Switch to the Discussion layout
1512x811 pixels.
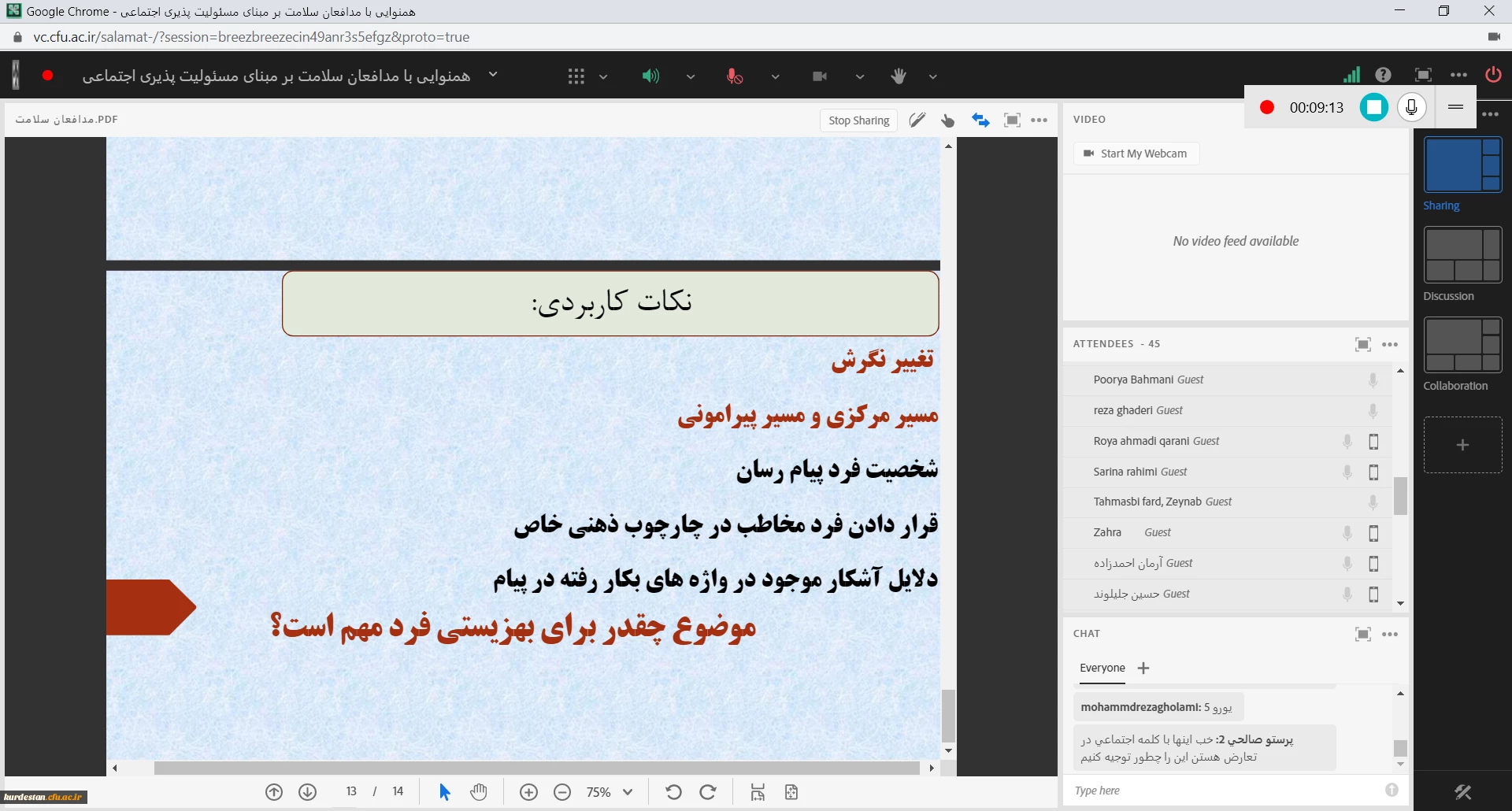1462,255
